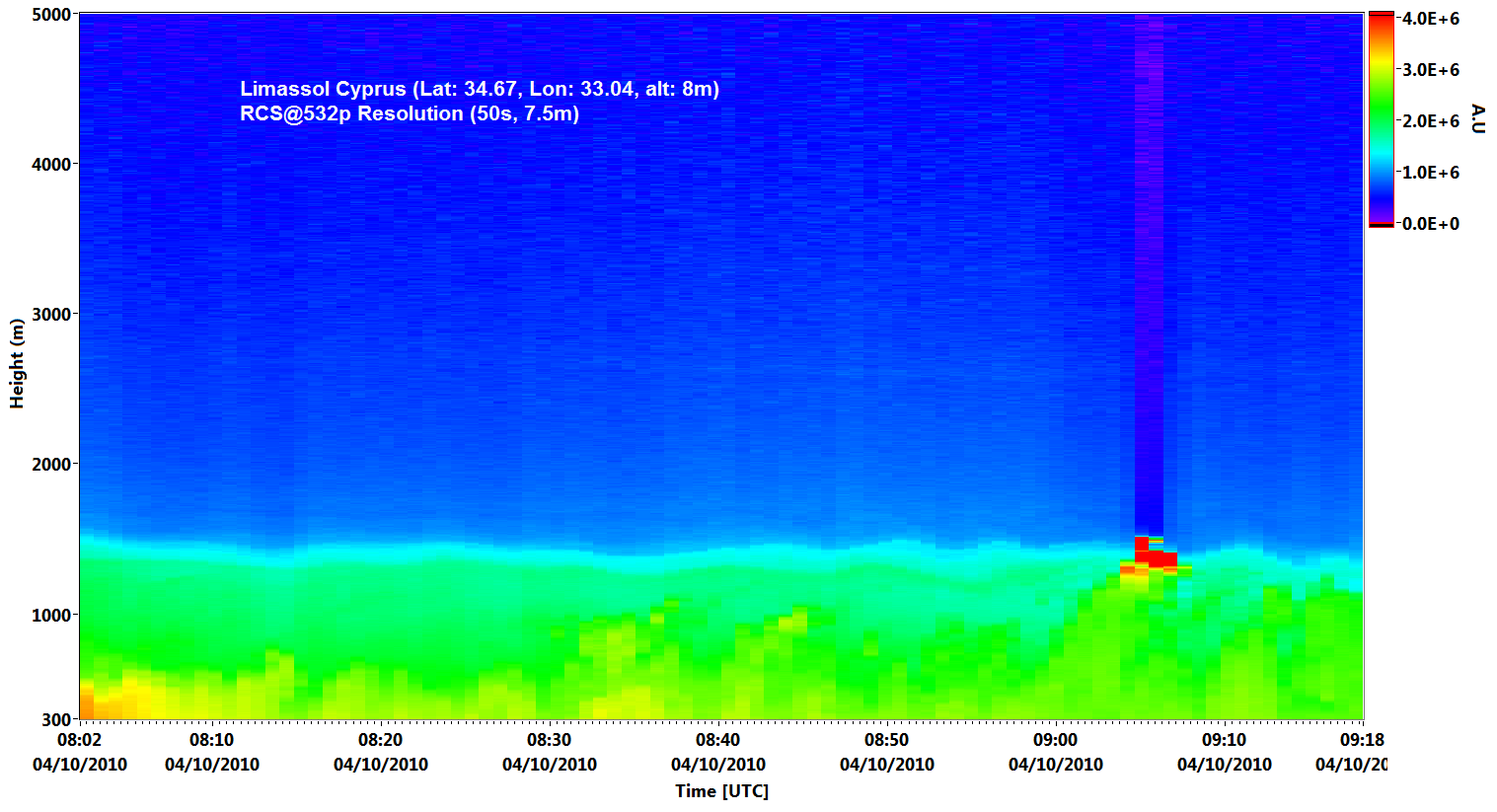Select the Height (m) axis title
This screenshot has width=1497, height=812.
(x=17, y=363)
